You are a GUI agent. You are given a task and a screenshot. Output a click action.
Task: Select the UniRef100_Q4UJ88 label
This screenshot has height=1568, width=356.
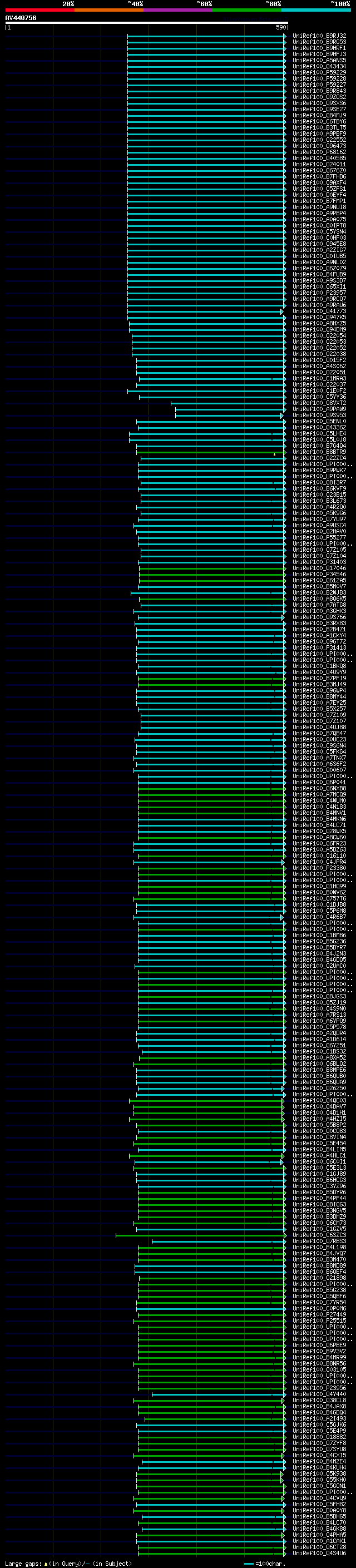319,727
